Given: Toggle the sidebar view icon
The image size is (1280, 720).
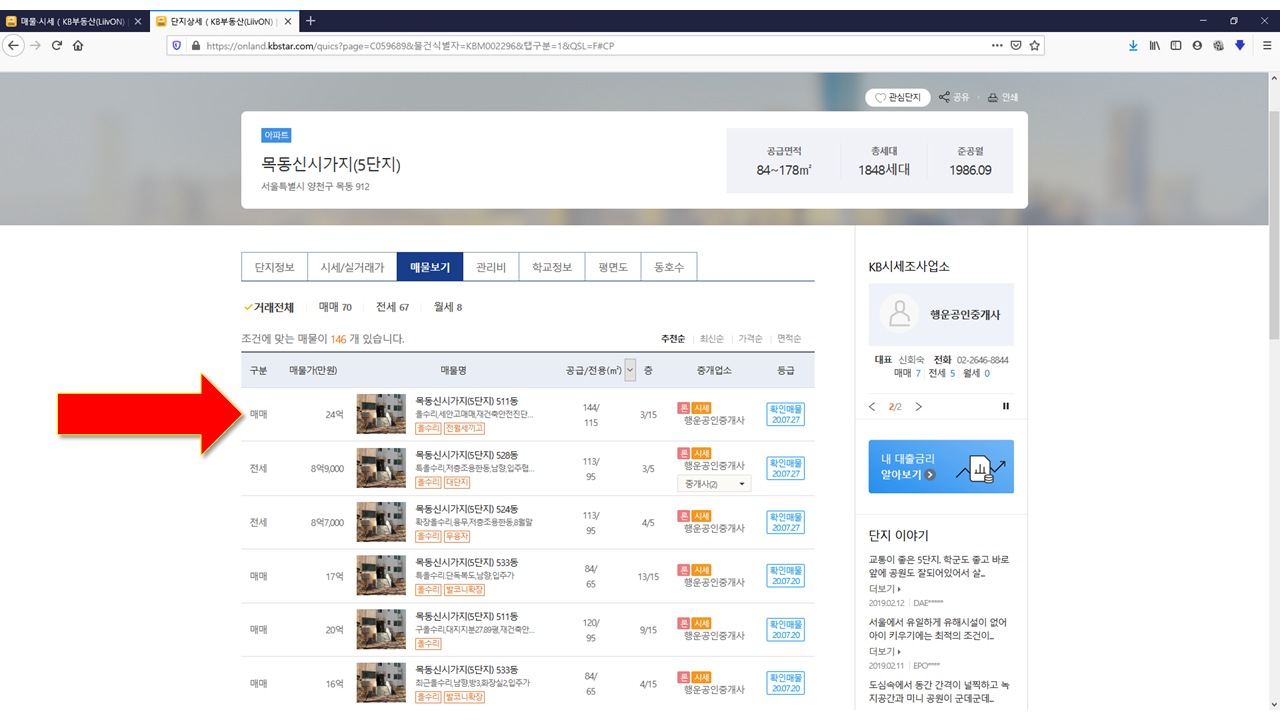Looking at the screenshot, I should coord(1176,45).
